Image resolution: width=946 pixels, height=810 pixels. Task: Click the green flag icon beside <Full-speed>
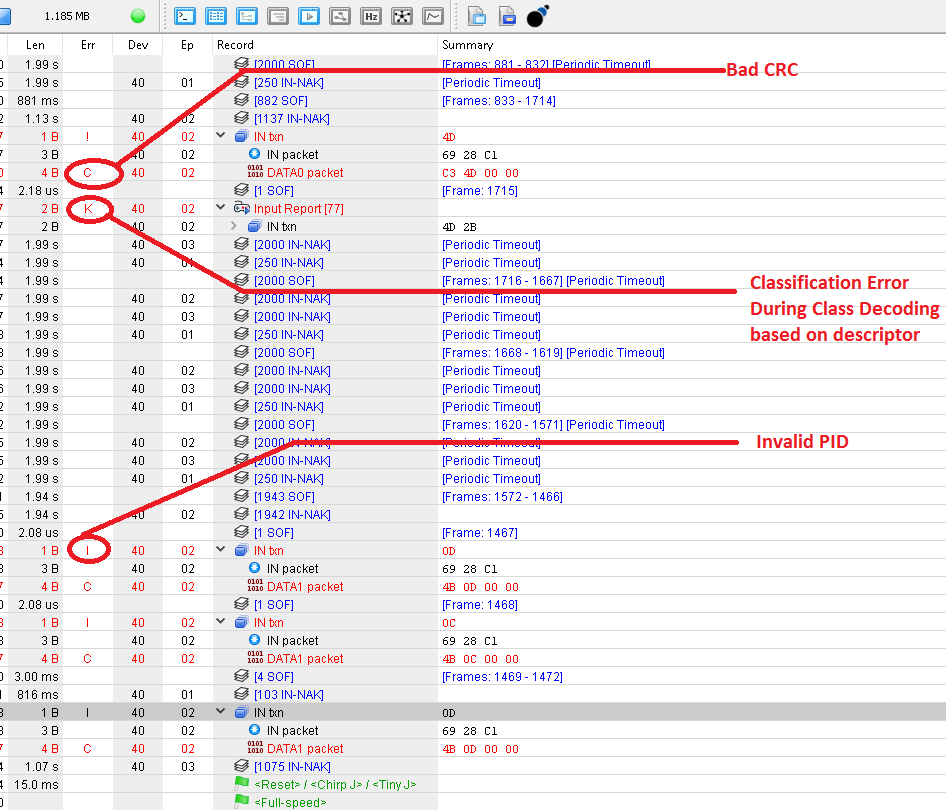(242, 802)
